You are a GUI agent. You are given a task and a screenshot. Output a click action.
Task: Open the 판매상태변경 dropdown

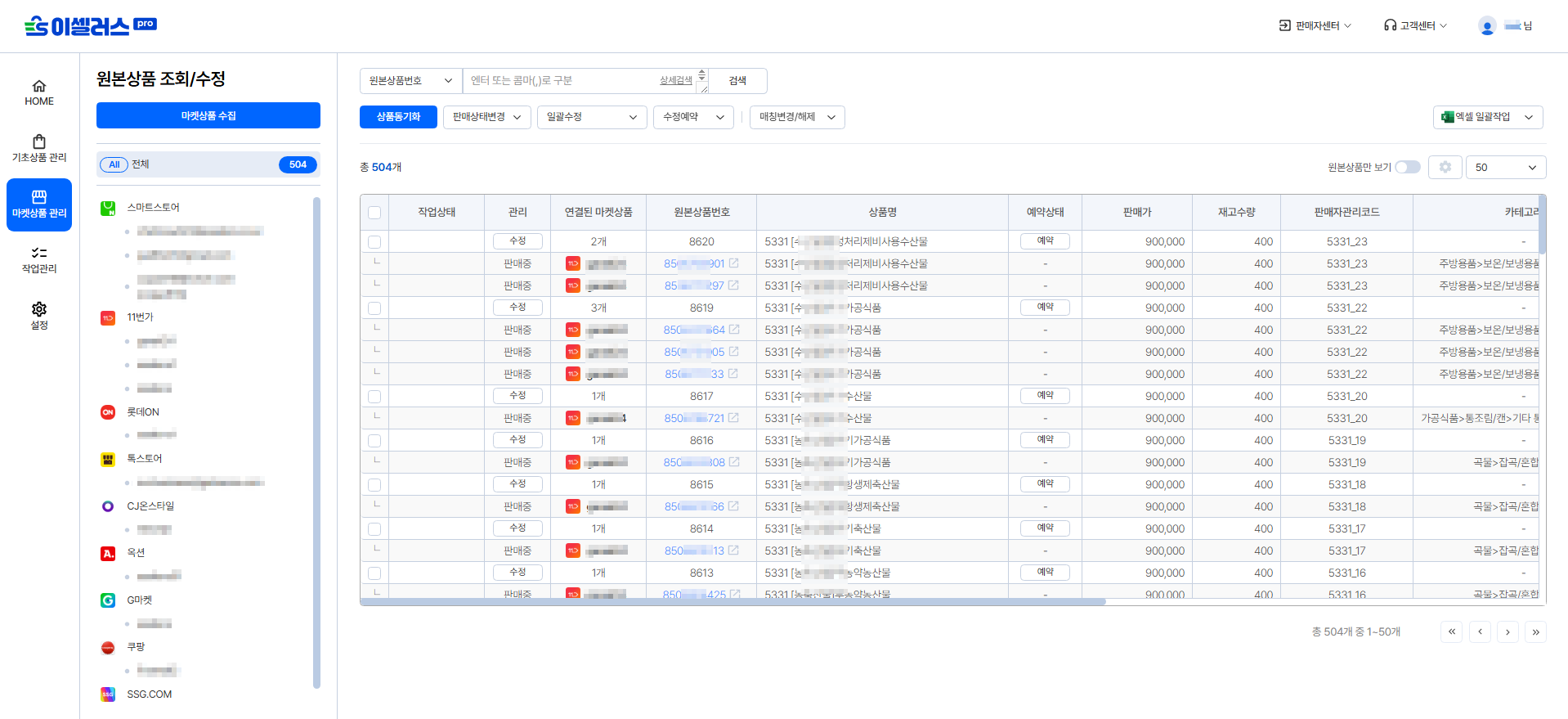pyautogui.click(x=487, y=117)
